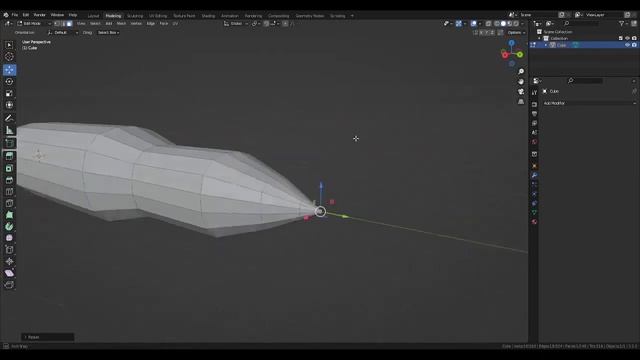Select the Select Box tool in toolbar
The height and width of the screenshot is (360, 640).
click(9, 45)
